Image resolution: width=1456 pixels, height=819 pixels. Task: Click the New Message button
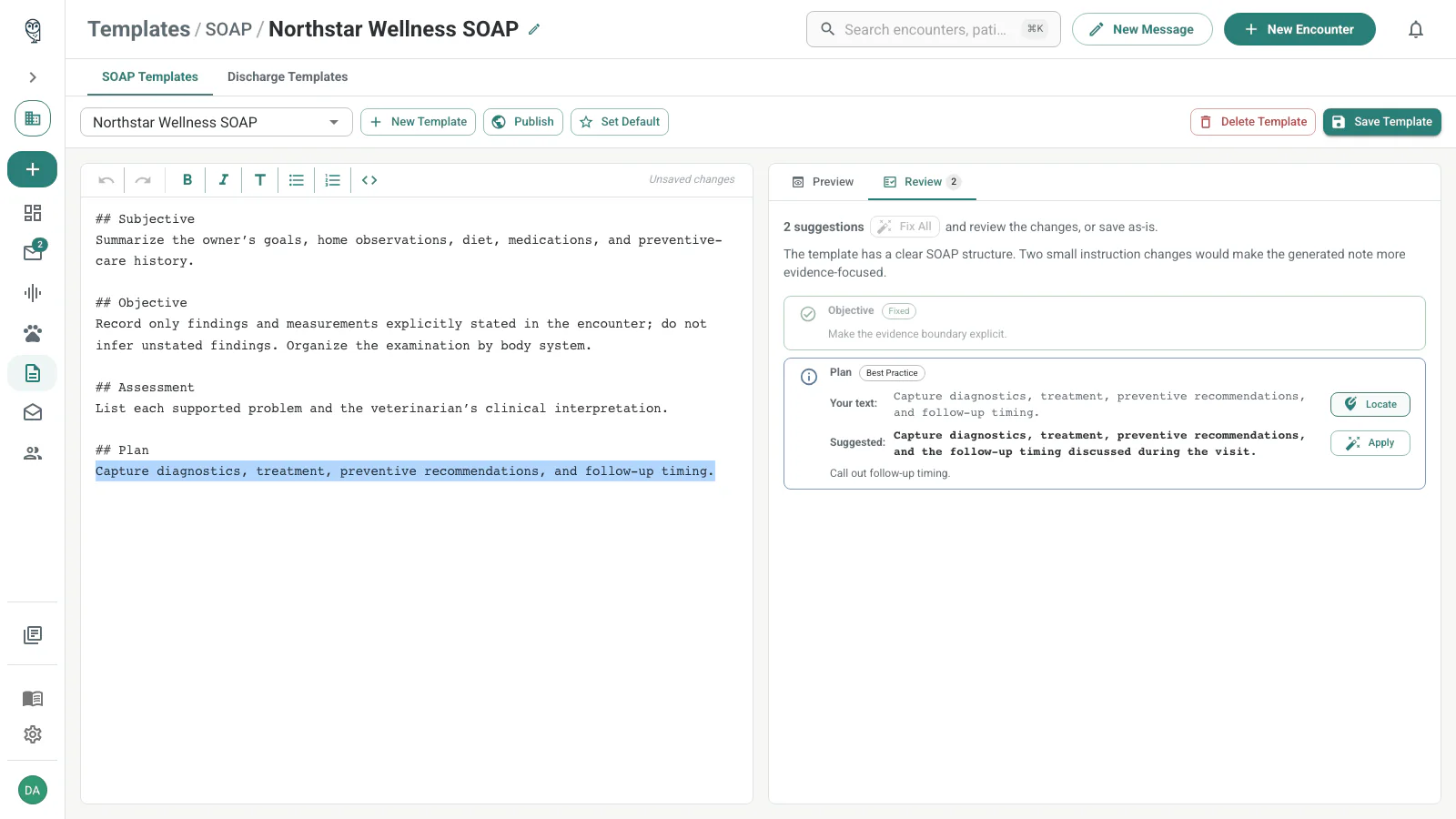coord(1142,29)
